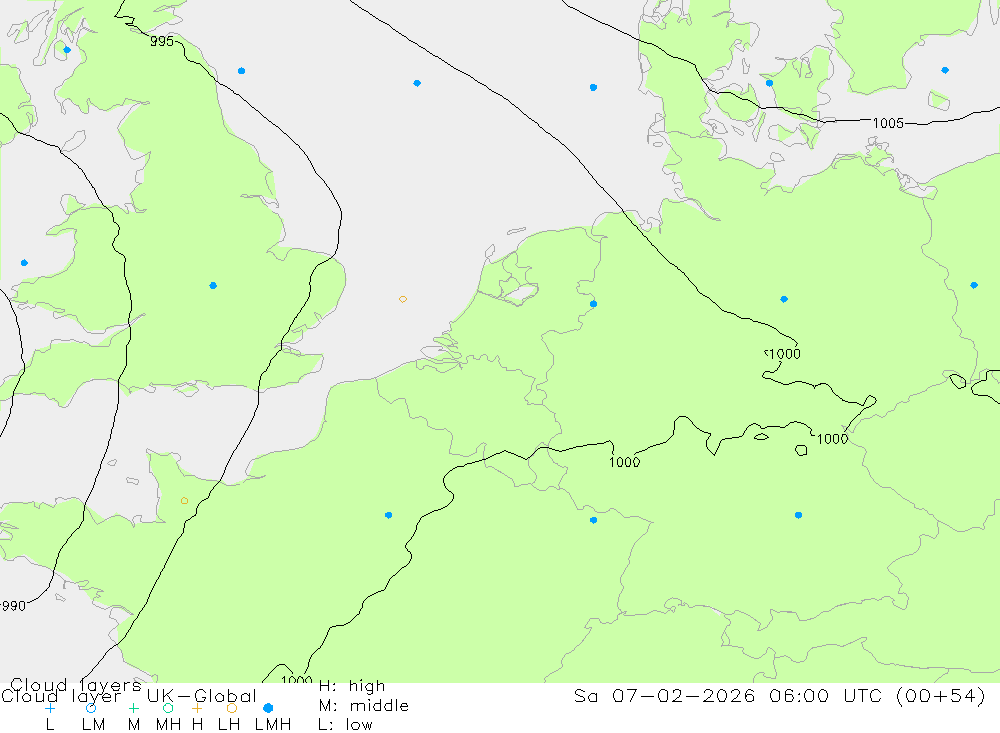The width and height of the screenshot is (1000, 733).
Task: Click the 'H: high' legend text
Action: tap(352, 686)
